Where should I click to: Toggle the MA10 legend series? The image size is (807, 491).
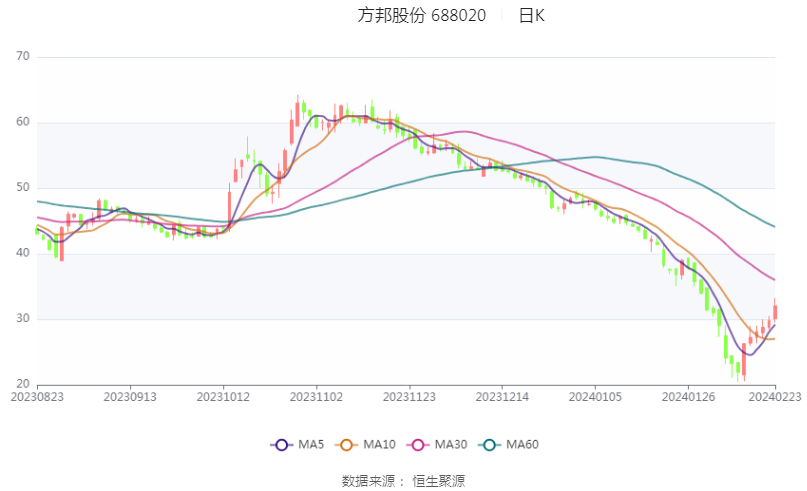(x=365, y=444)
